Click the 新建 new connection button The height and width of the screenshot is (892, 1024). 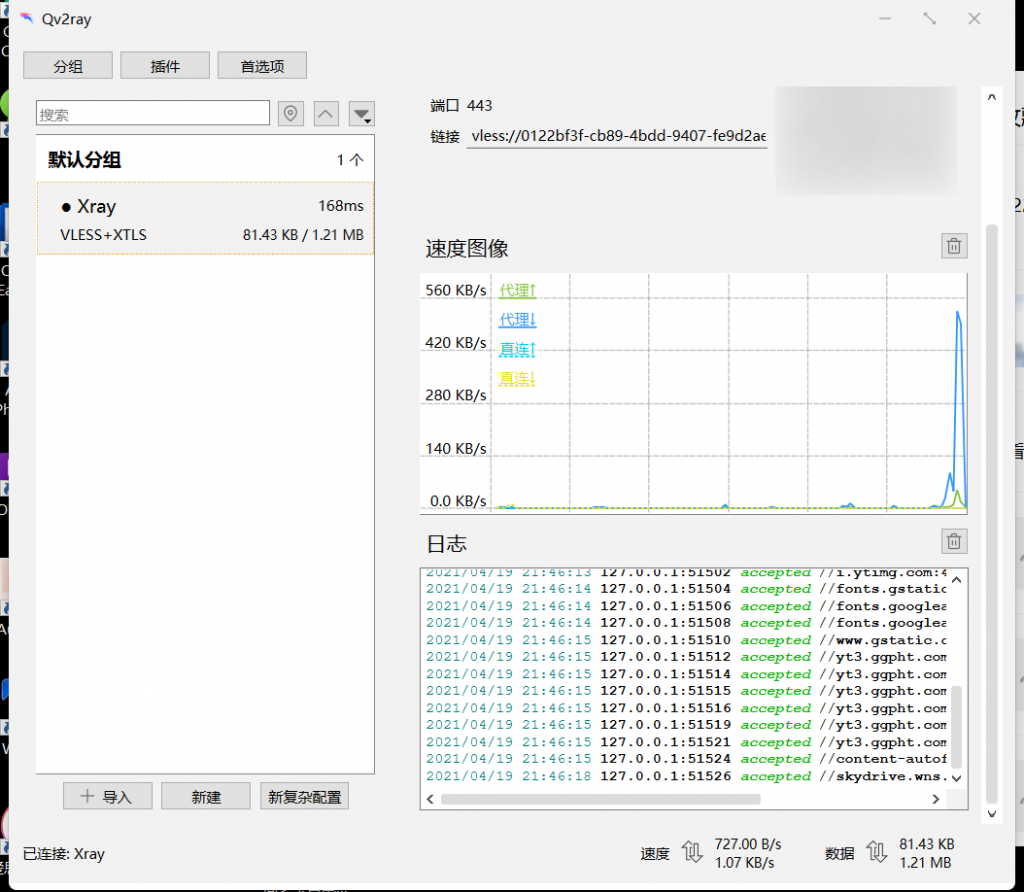[206, 796]
